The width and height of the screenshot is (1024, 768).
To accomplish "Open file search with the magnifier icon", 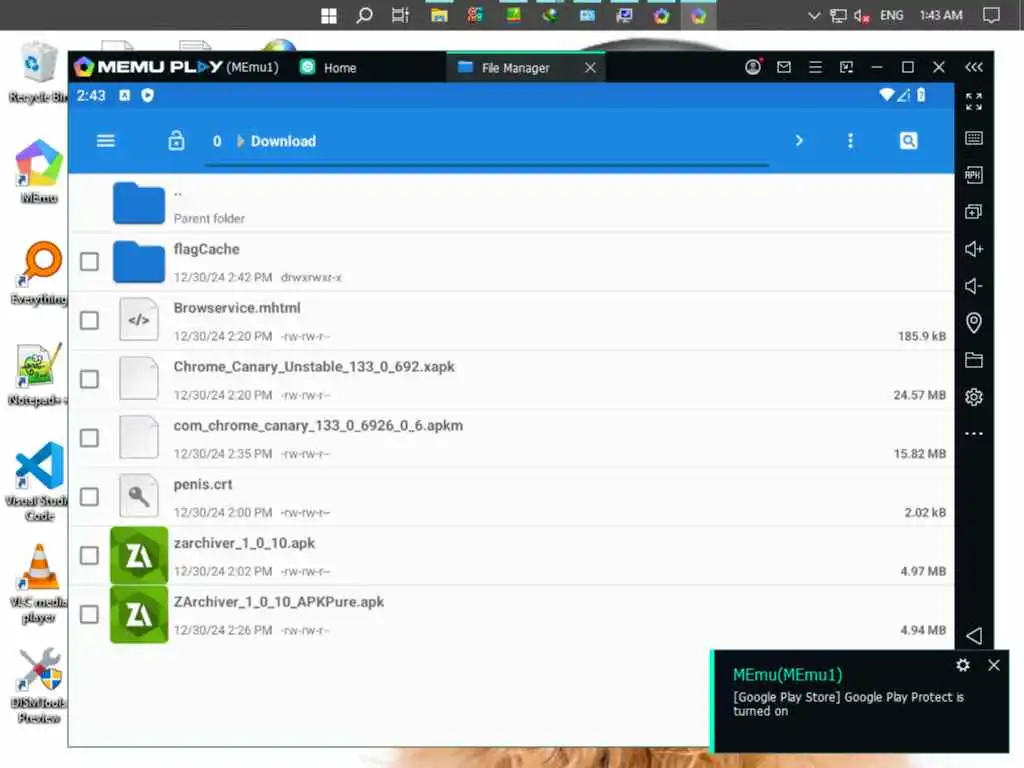I will [908, 141].
